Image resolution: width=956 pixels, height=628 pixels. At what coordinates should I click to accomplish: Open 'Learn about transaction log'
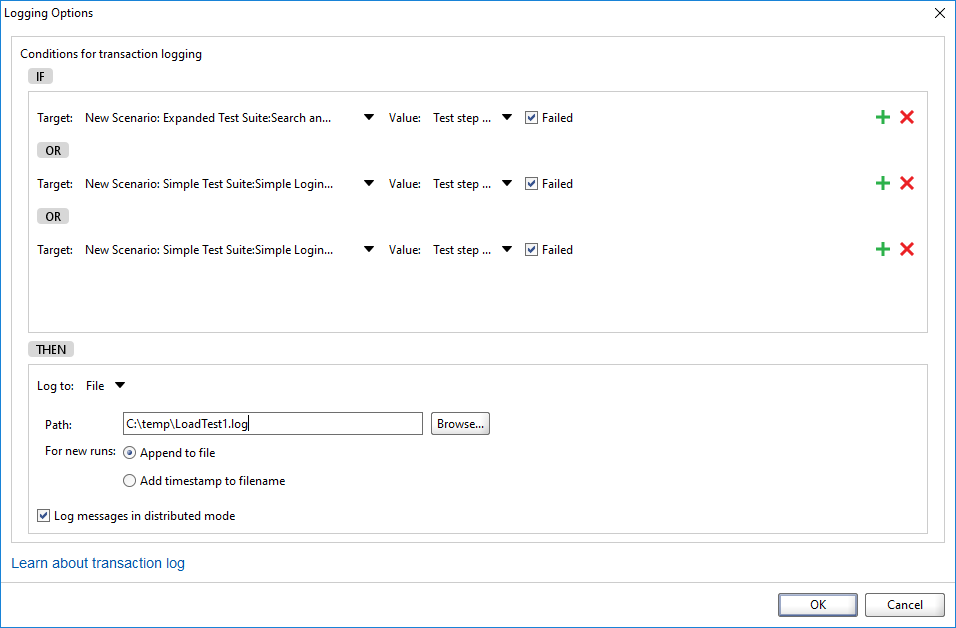97,563
